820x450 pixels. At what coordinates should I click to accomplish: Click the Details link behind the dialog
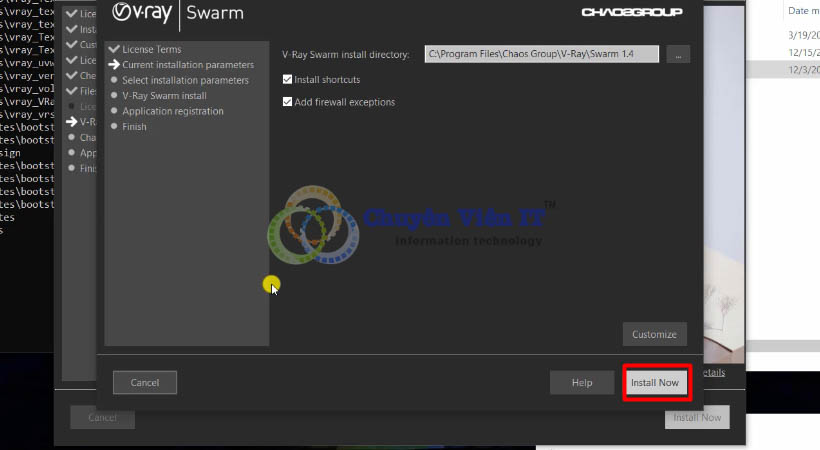[x=712, y=373]
